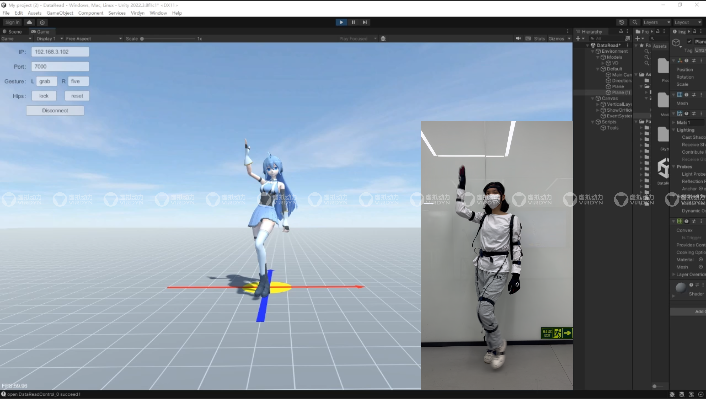Open the Help menu
The image size is (706, 399).
[x=177, y=13]
